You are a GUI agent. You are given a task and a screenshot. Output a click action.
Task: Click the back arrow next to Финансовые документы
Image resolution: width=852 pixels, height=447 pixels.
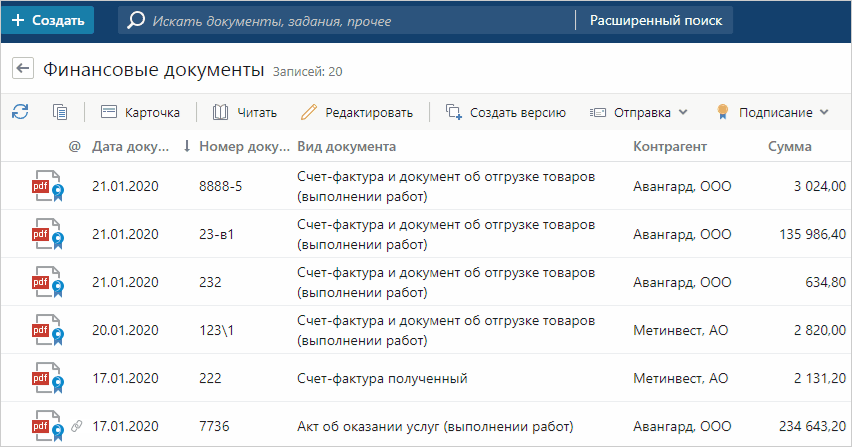click(x=22, y=69)
